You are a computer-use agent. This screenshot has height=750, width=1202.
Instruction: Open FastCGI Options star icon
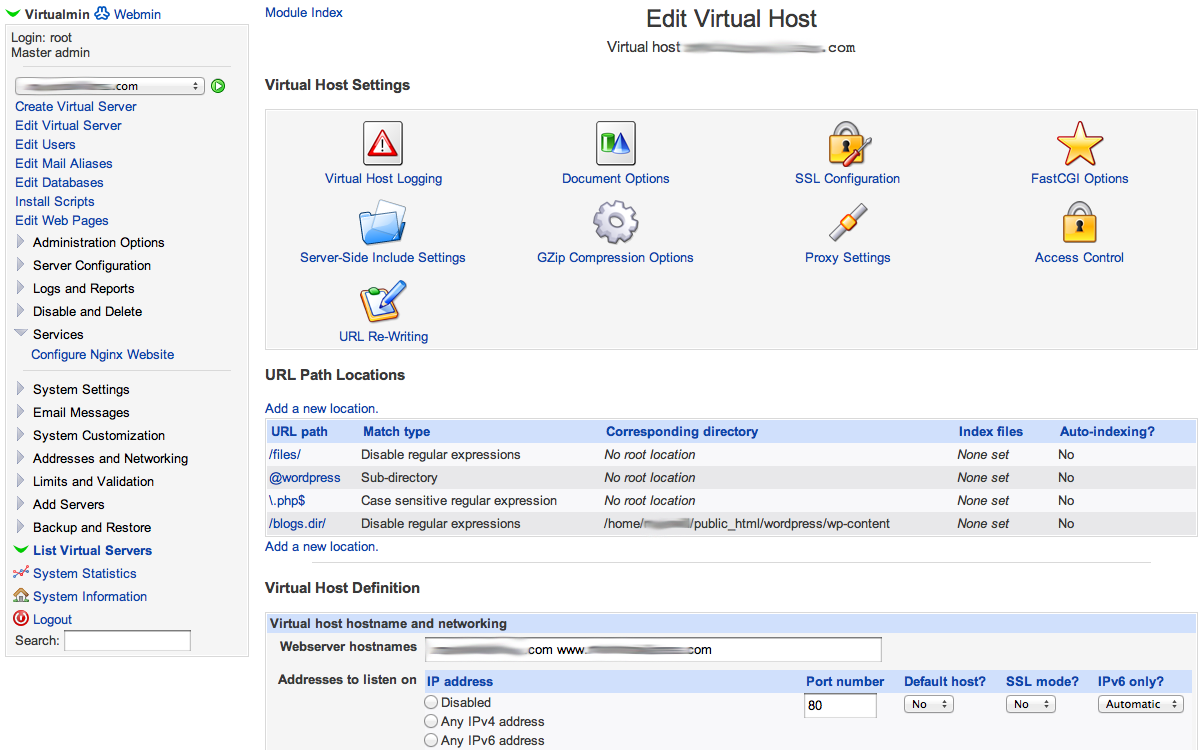[x=1079, y=144]
